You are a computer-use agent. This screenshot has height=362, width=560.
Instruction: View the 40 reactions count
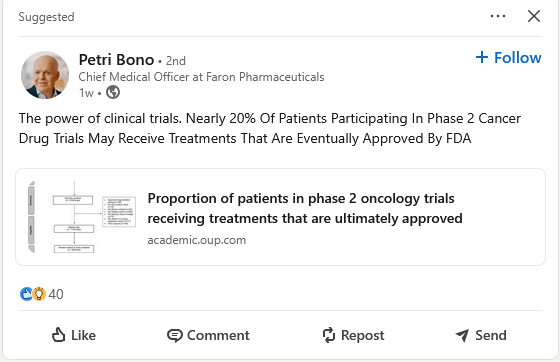pyautogui.click(x=56, y=294)
